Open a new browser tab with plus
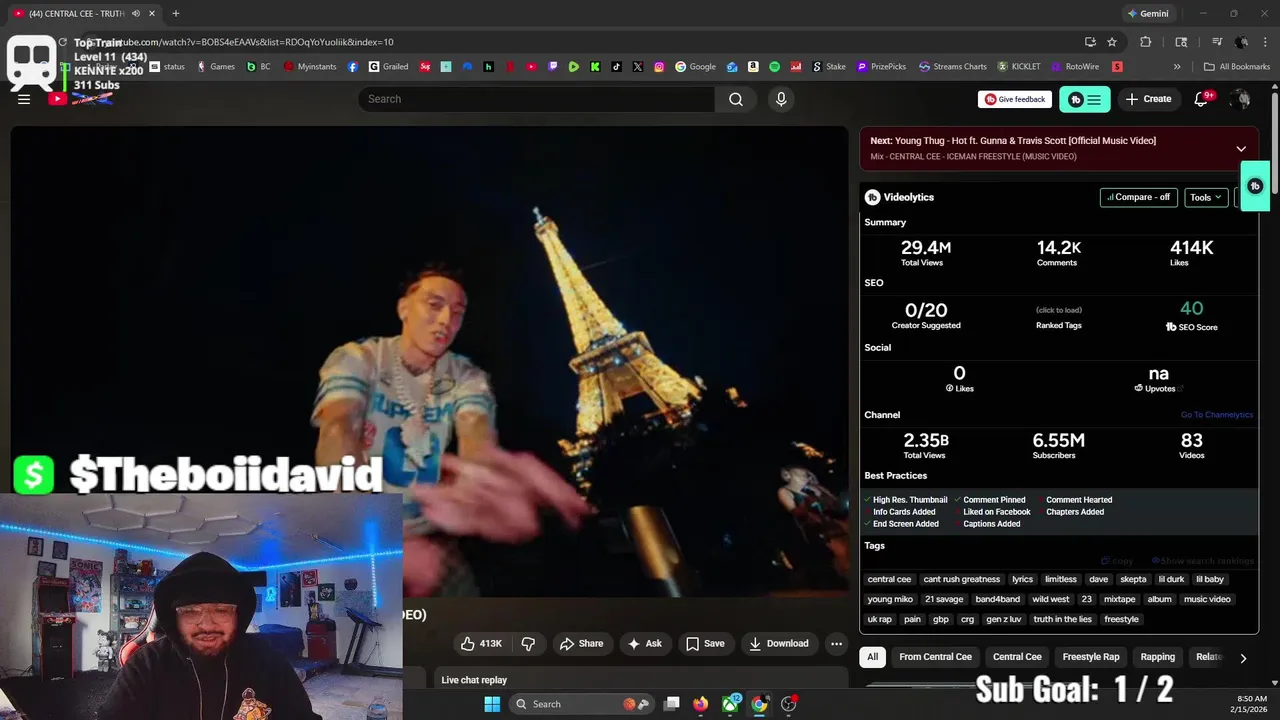This screenshot has height=720, width=1280. (175, 13)
